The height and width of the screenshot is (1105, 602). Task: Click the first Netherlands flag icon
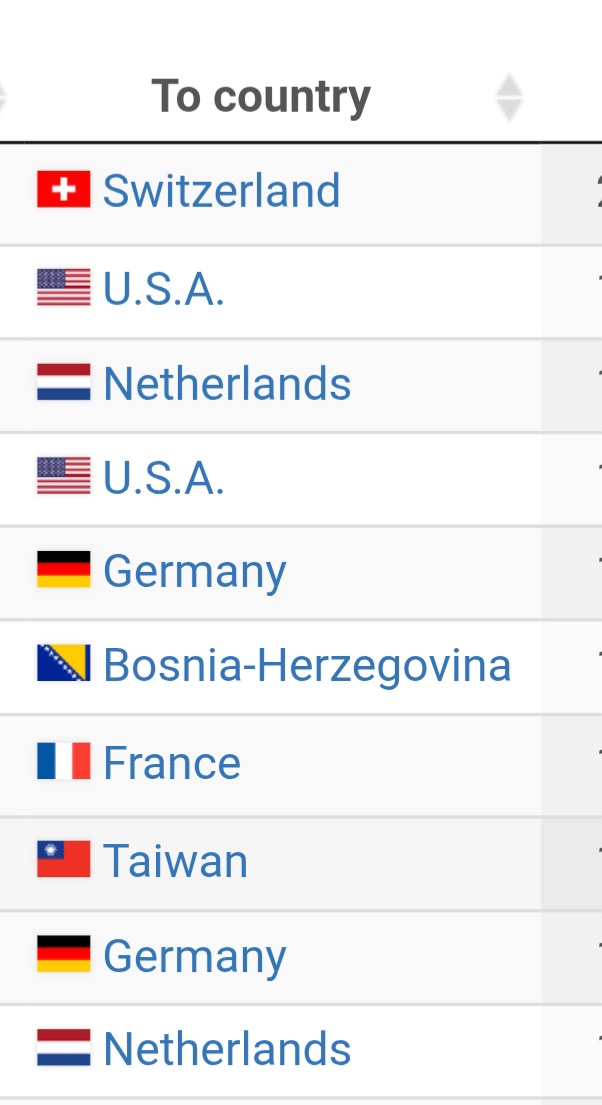tap(63, 383)
